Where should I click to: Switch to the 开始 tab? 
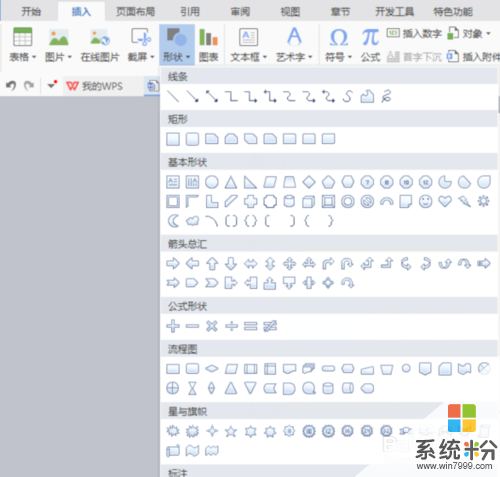(31, 12)
